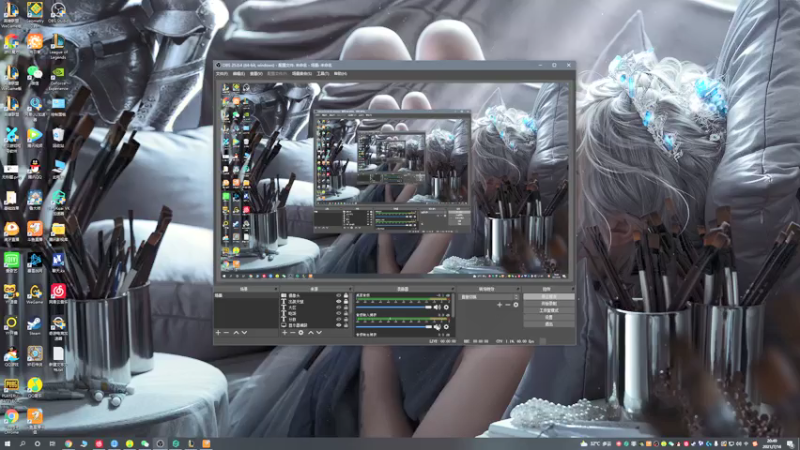The height and width of the screenshot is (450, 800).
Task: Open WeChat from the taskbar
Action: pyautogui.click(x=145, y=444)
